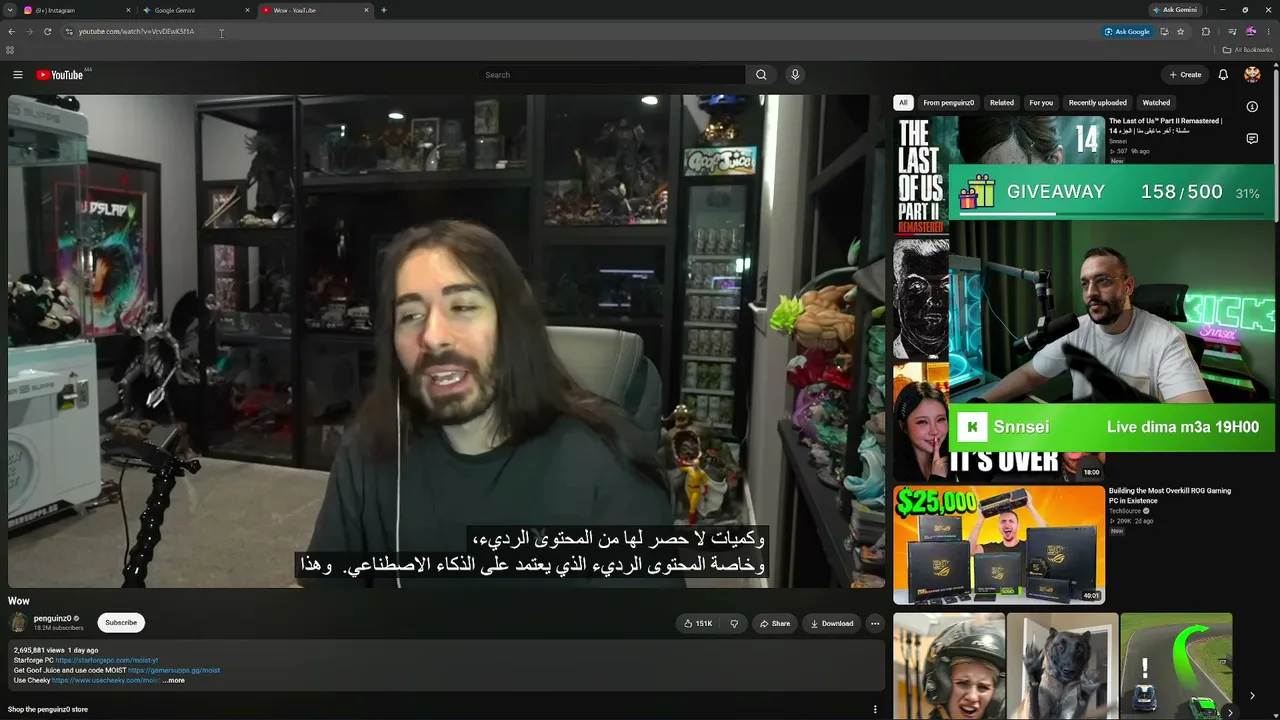Select the 'Related' filter chip

click(x=1002, y=103)
